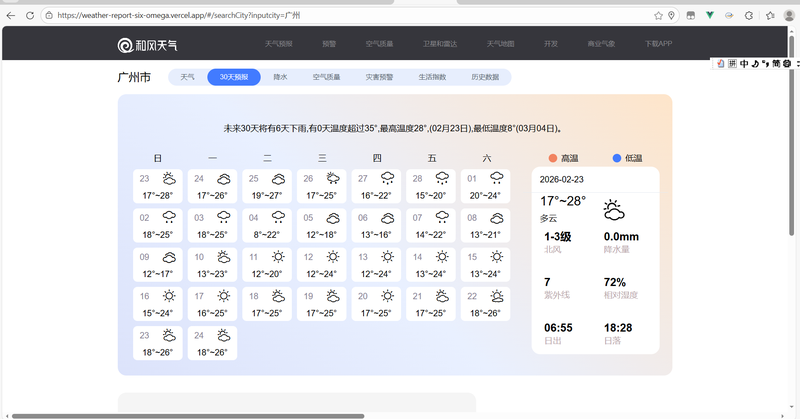Open 天气预报 in the top navigation
Screen dimensions: 800x419
coord(279,44)
